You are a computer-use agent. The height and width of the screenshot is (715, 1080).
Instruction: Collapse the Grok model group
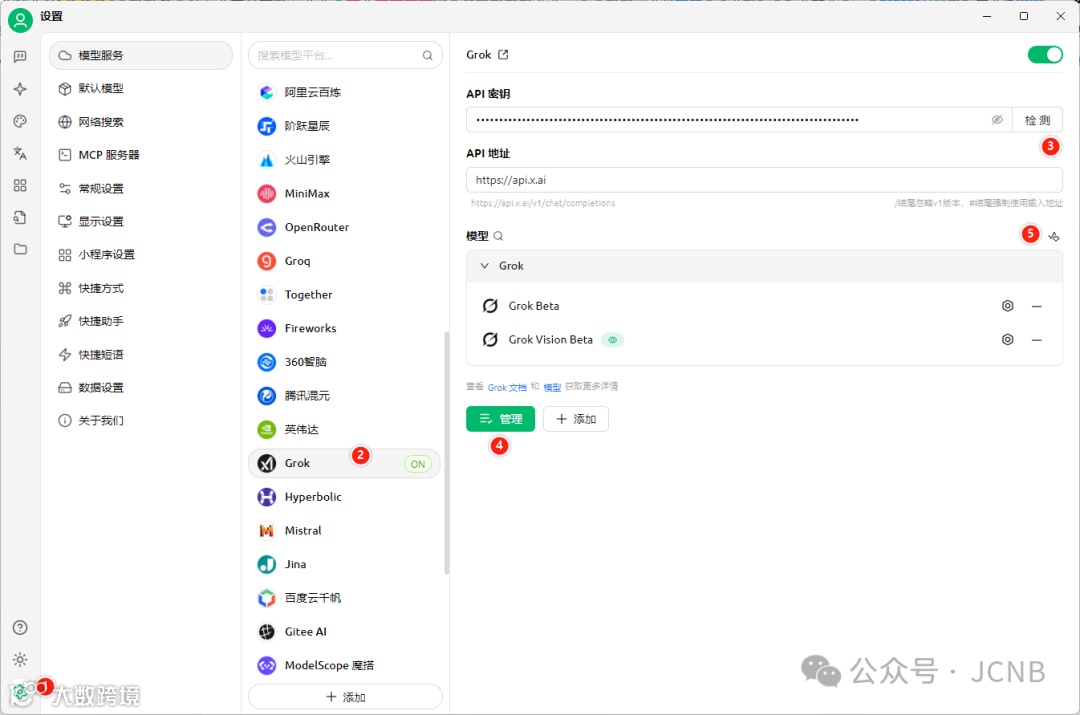click(x=485, y=266)
